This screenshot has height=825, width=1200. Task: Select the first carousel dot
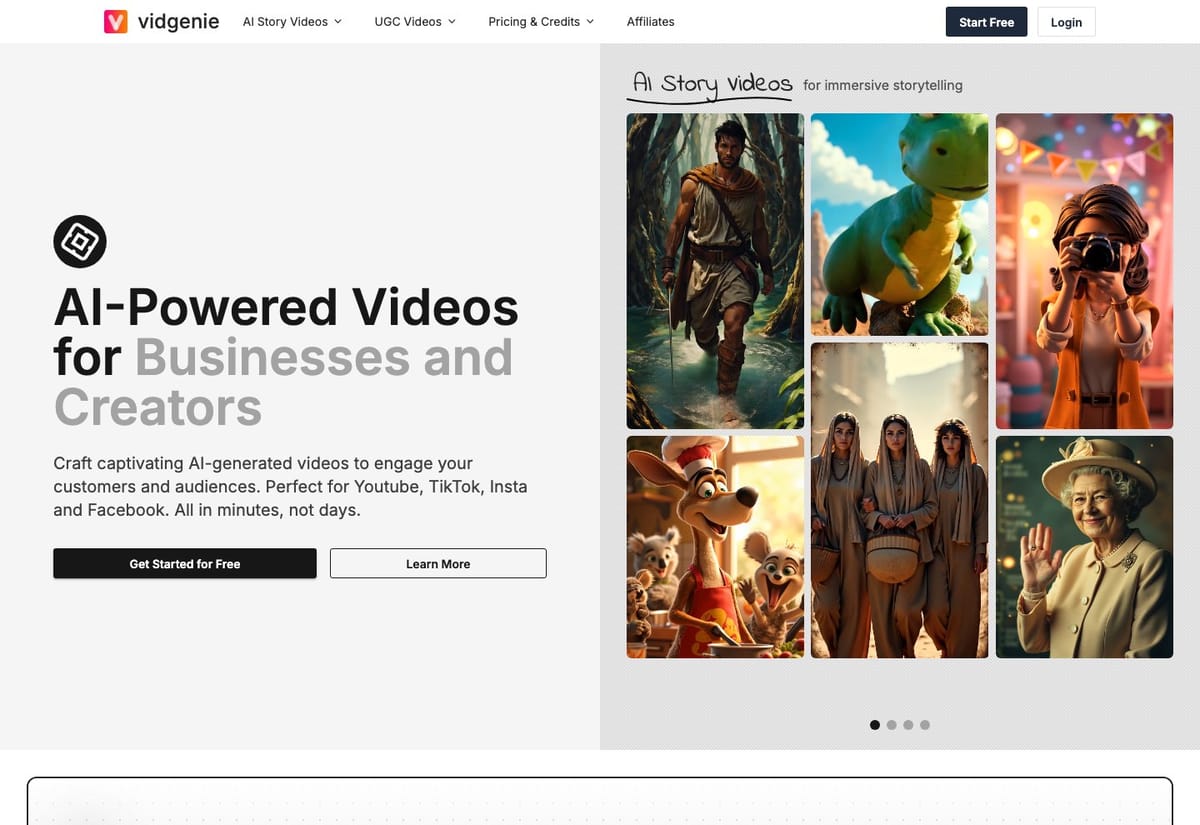click(x=875, y=725)
